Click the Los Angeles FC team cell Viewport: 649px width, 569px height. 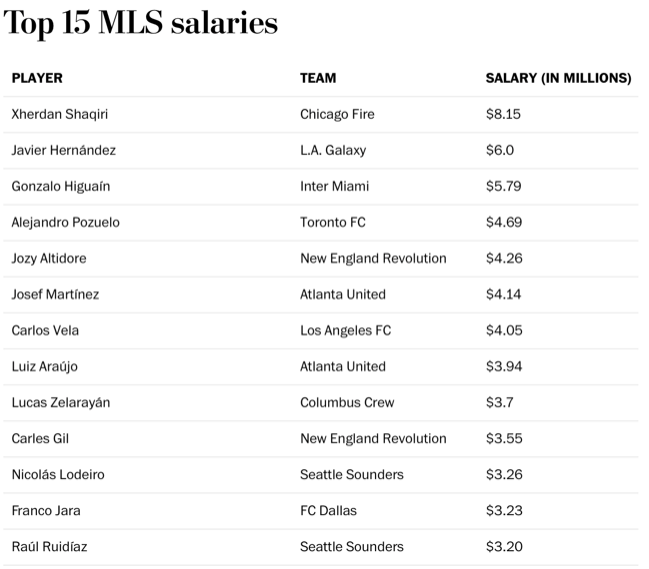(345, 330)
